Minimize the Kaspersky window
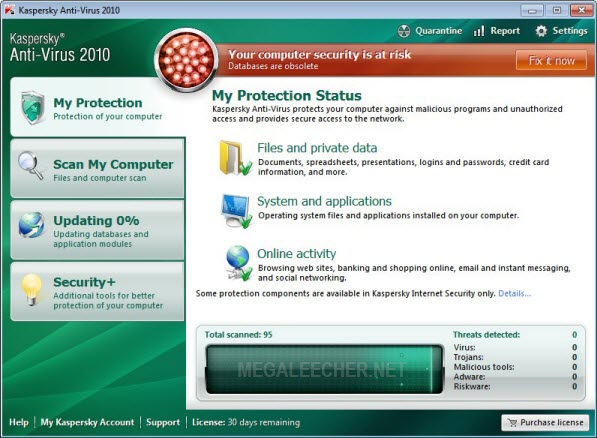Screen dimensions: 597x438 (x=532, y=10)
